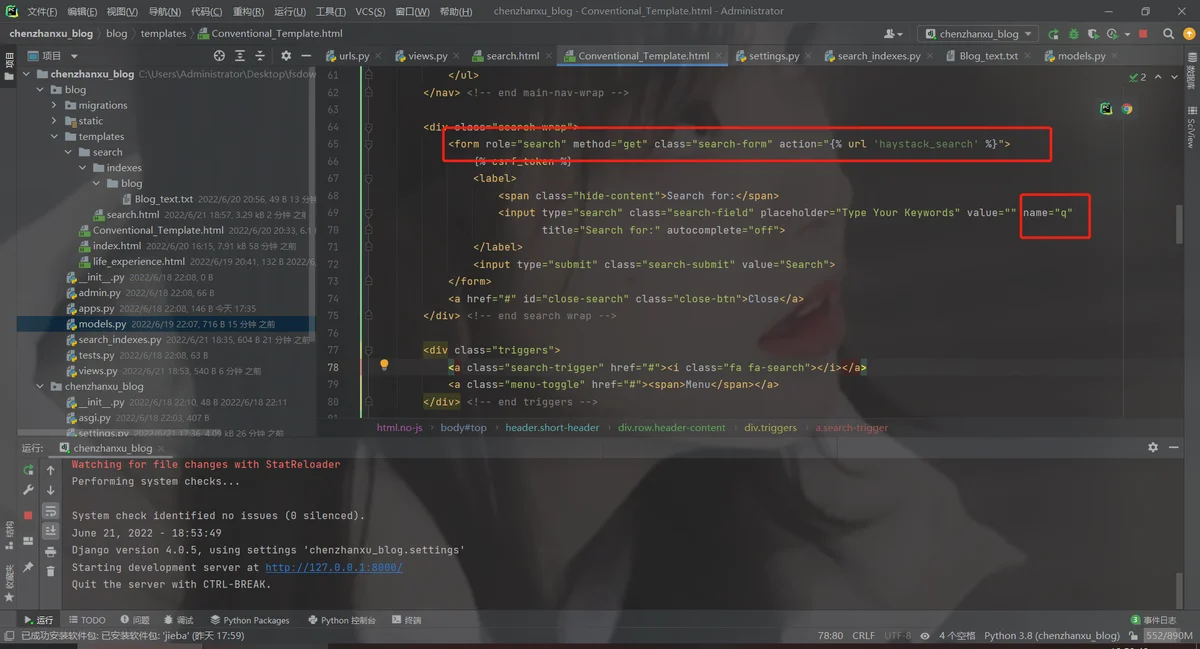Open the TODO tool window button
Image resolution: width=1200 pixels, height=649 pixels.
87,620
